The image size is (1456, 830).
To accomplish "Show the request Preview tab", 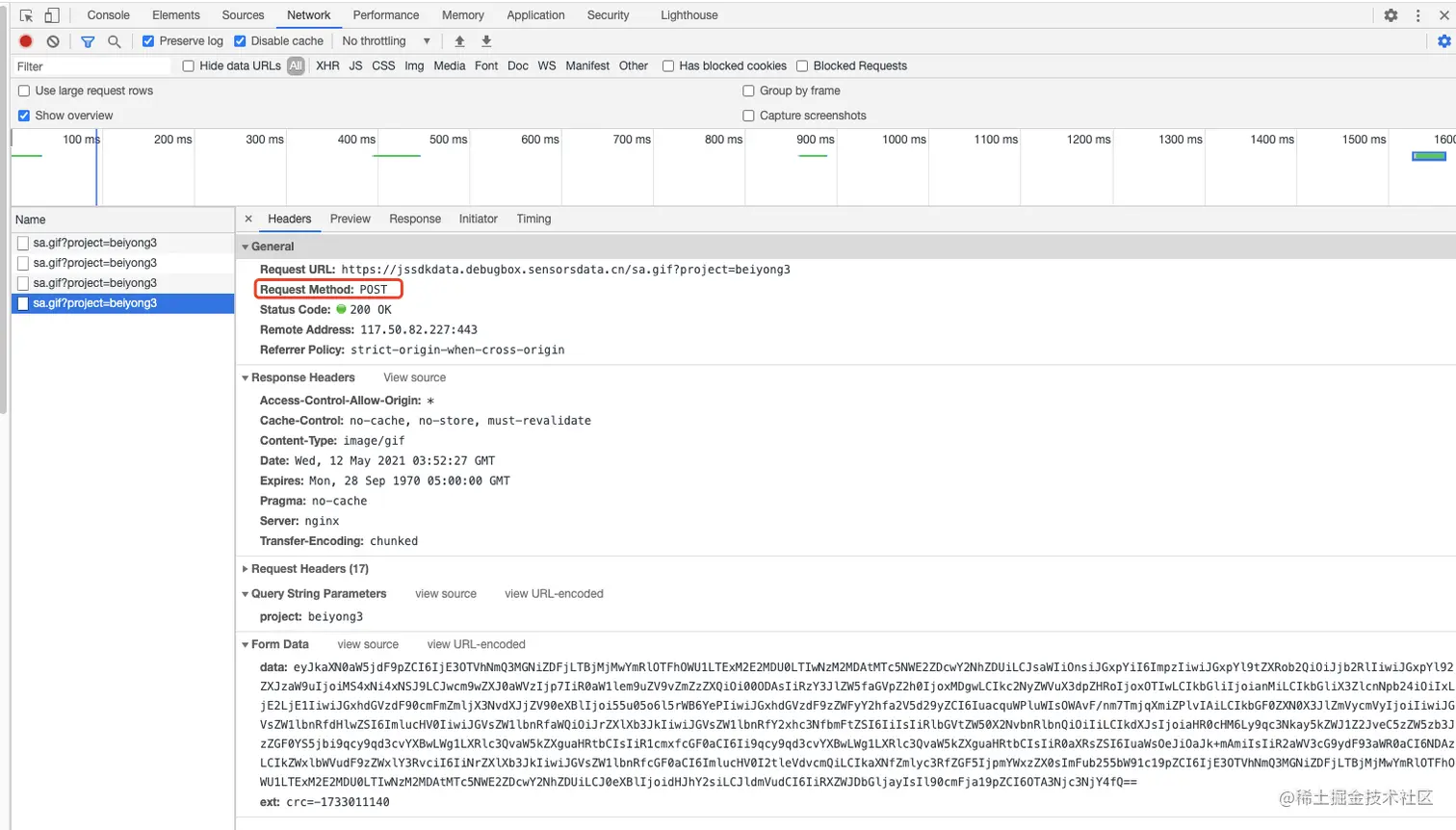I will point(351,219).
